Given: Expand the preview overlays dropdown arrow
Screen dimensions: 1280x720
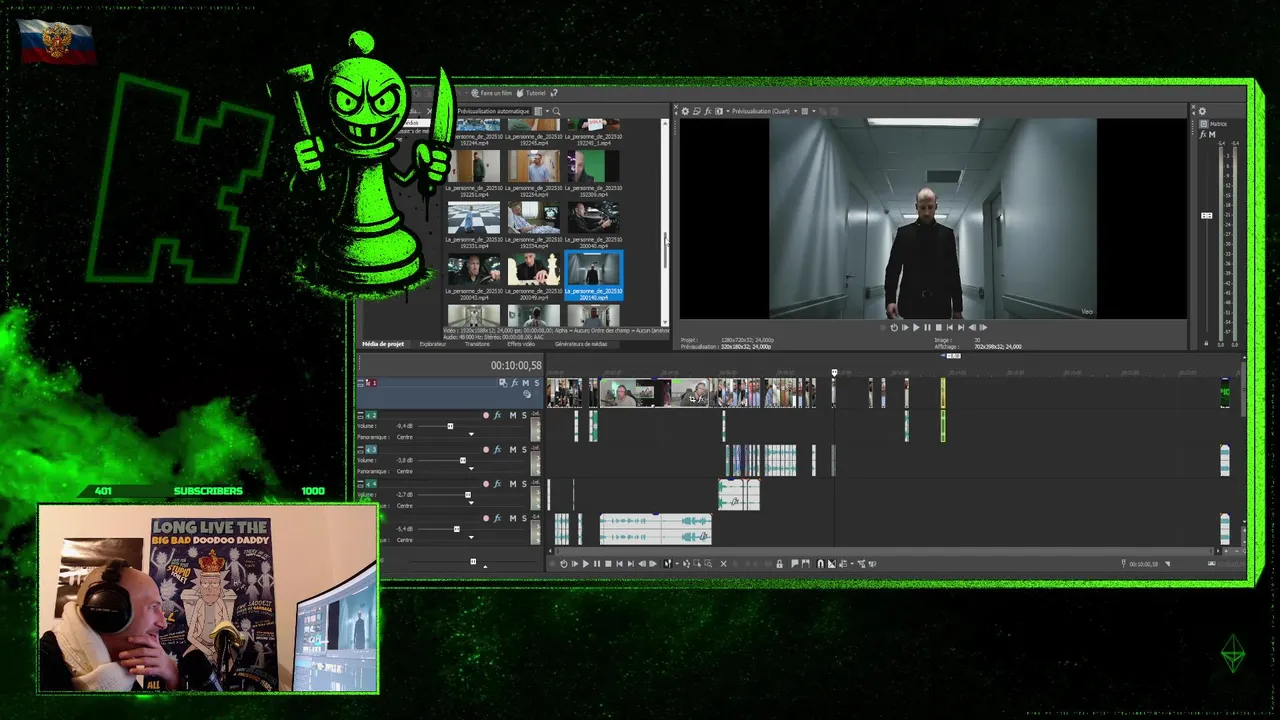Looking at the screenshot, I should 814,111.
